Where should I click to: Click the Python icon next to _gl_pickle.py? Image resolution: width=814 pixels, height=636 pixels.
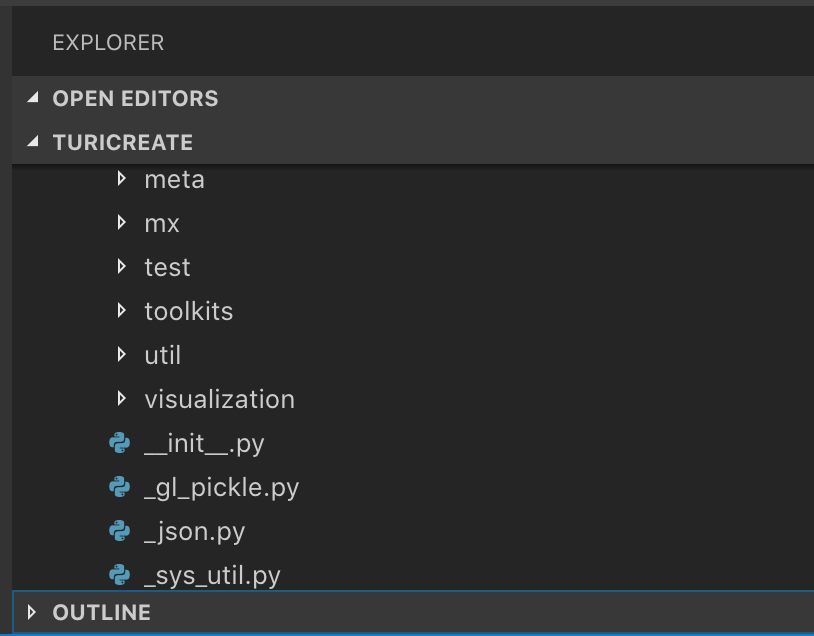click(119, 487)
